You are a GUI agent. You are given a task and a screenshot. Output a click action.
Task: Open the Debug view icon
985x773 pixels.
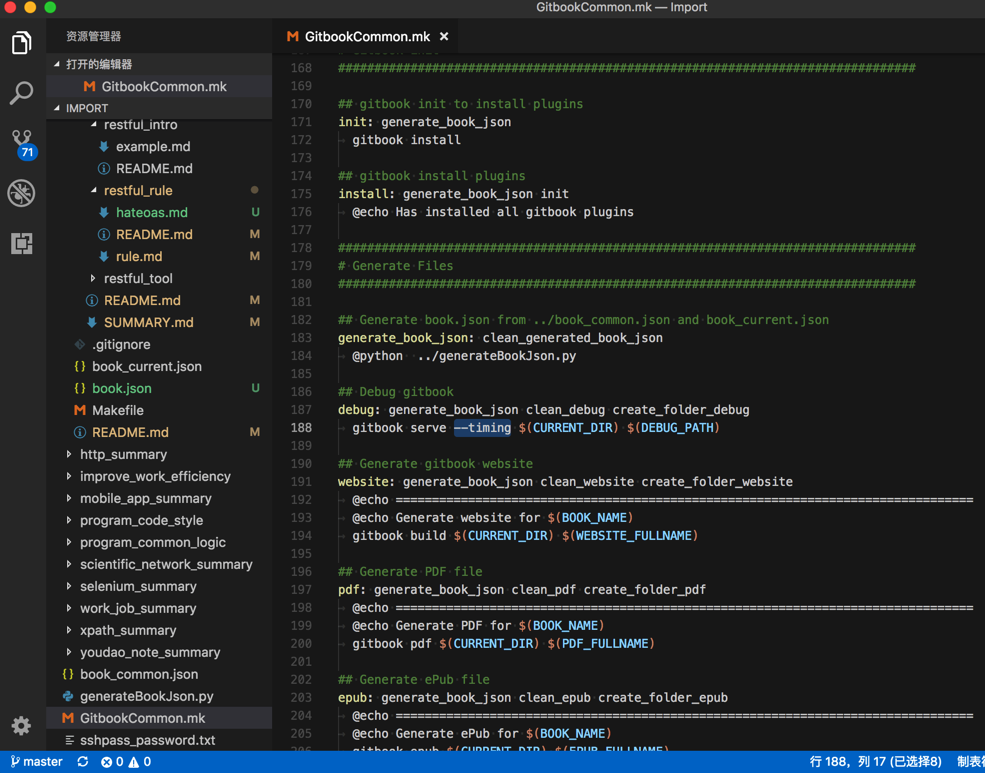pos(21,193)
